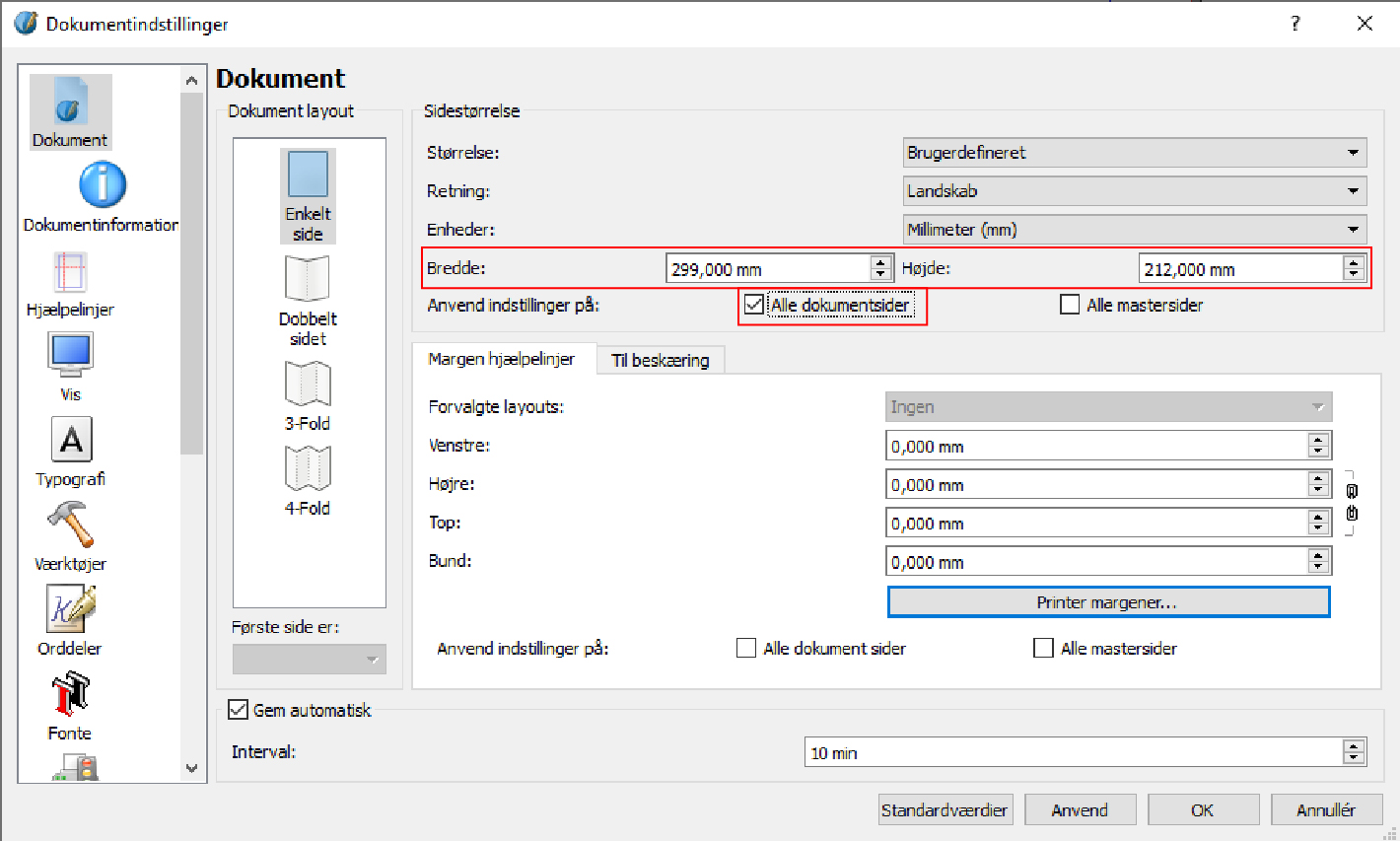Select the Hjælpelinjer icon in sidebar
1400x841 pixels.
click(70, 272)
